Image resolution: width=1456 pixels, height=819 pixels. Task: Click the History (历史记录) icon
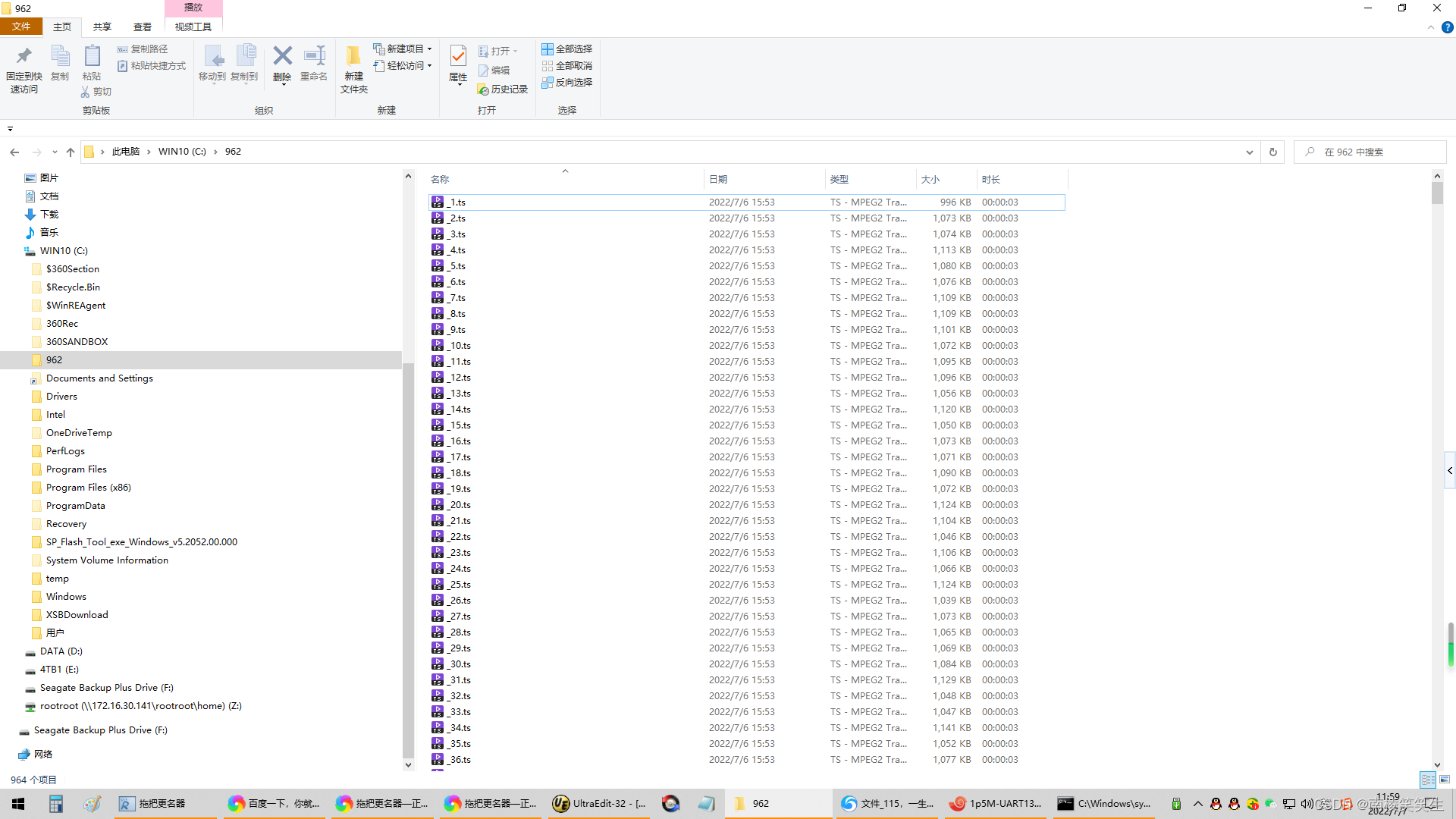[503, 89]
